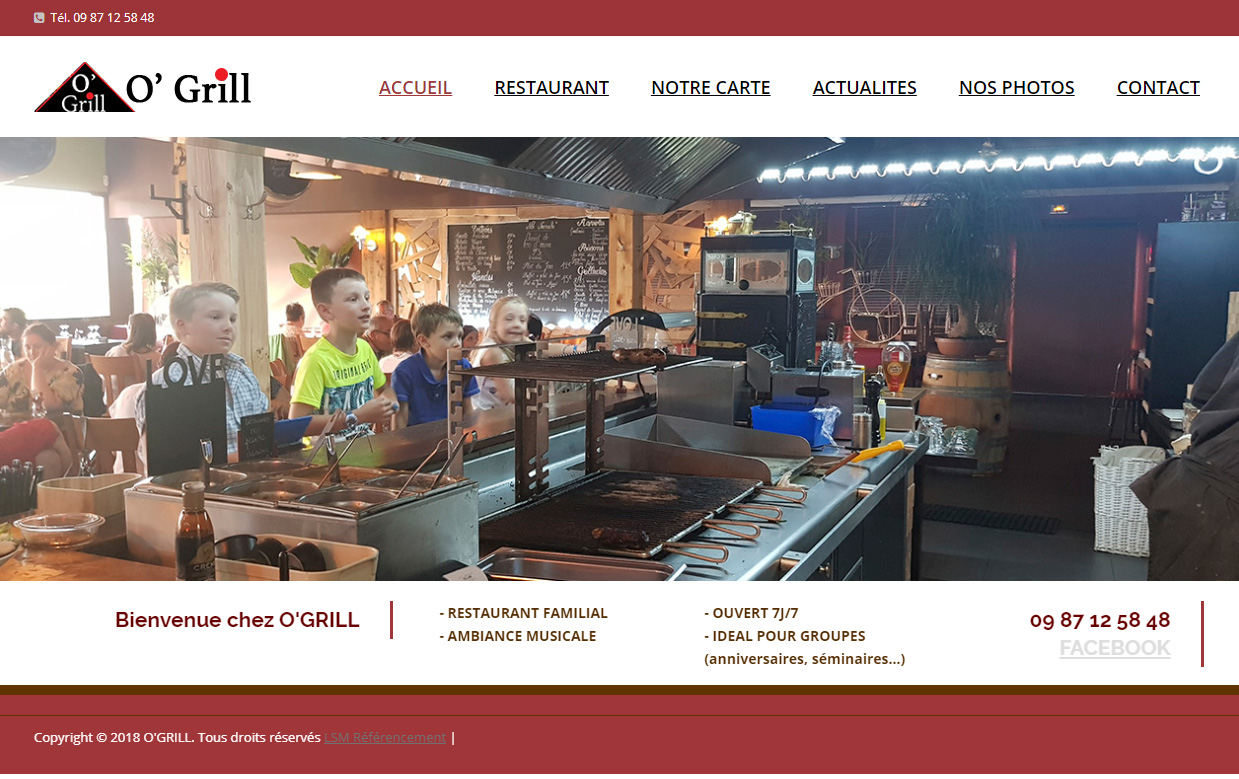1239x779 pixels.
Task: Click the O' Grill logo
Action: tap(143, 88)
